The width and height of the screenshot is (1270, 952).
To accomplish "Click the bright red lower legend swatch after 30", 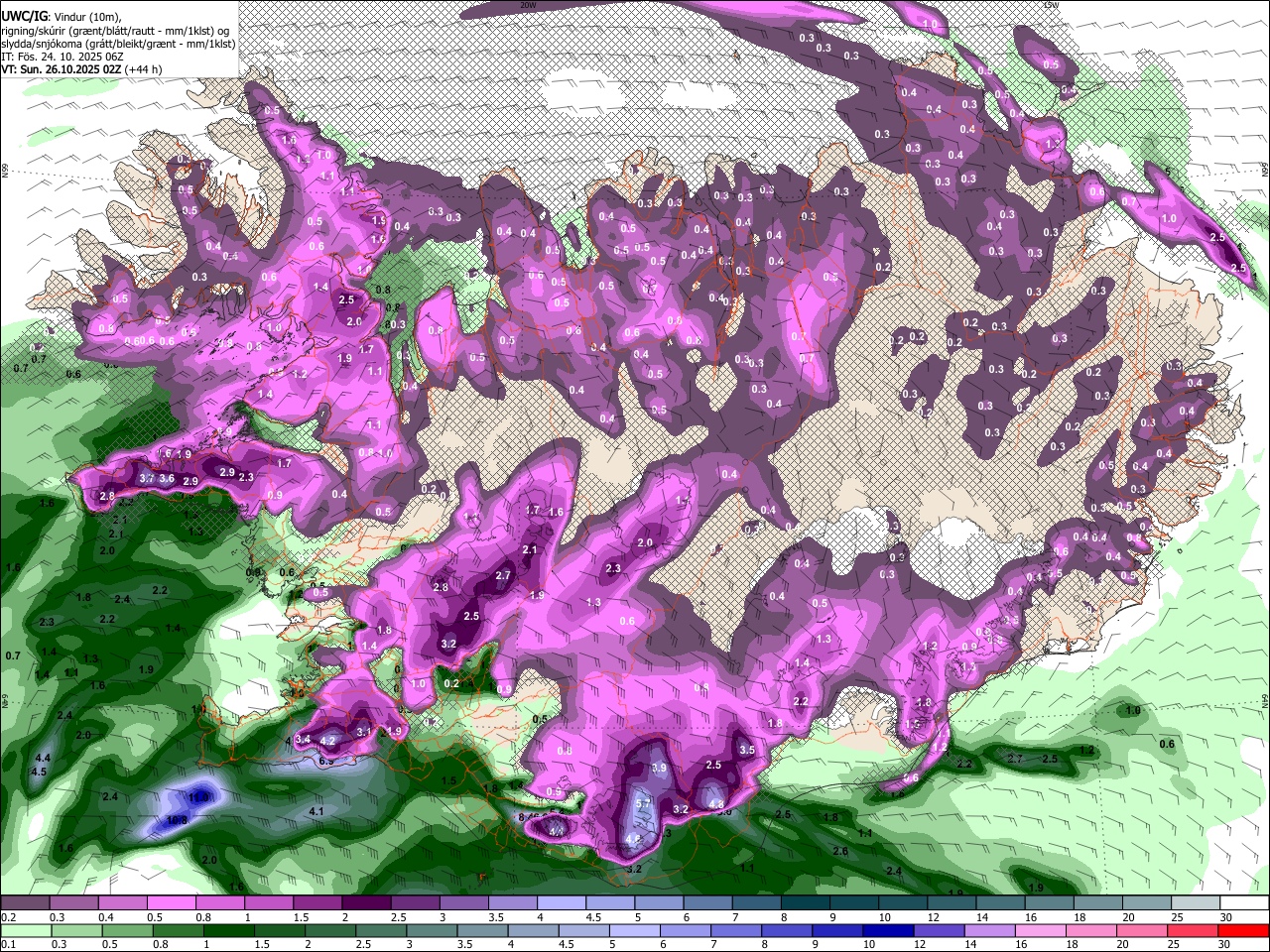I will [x=1243, y=931].
